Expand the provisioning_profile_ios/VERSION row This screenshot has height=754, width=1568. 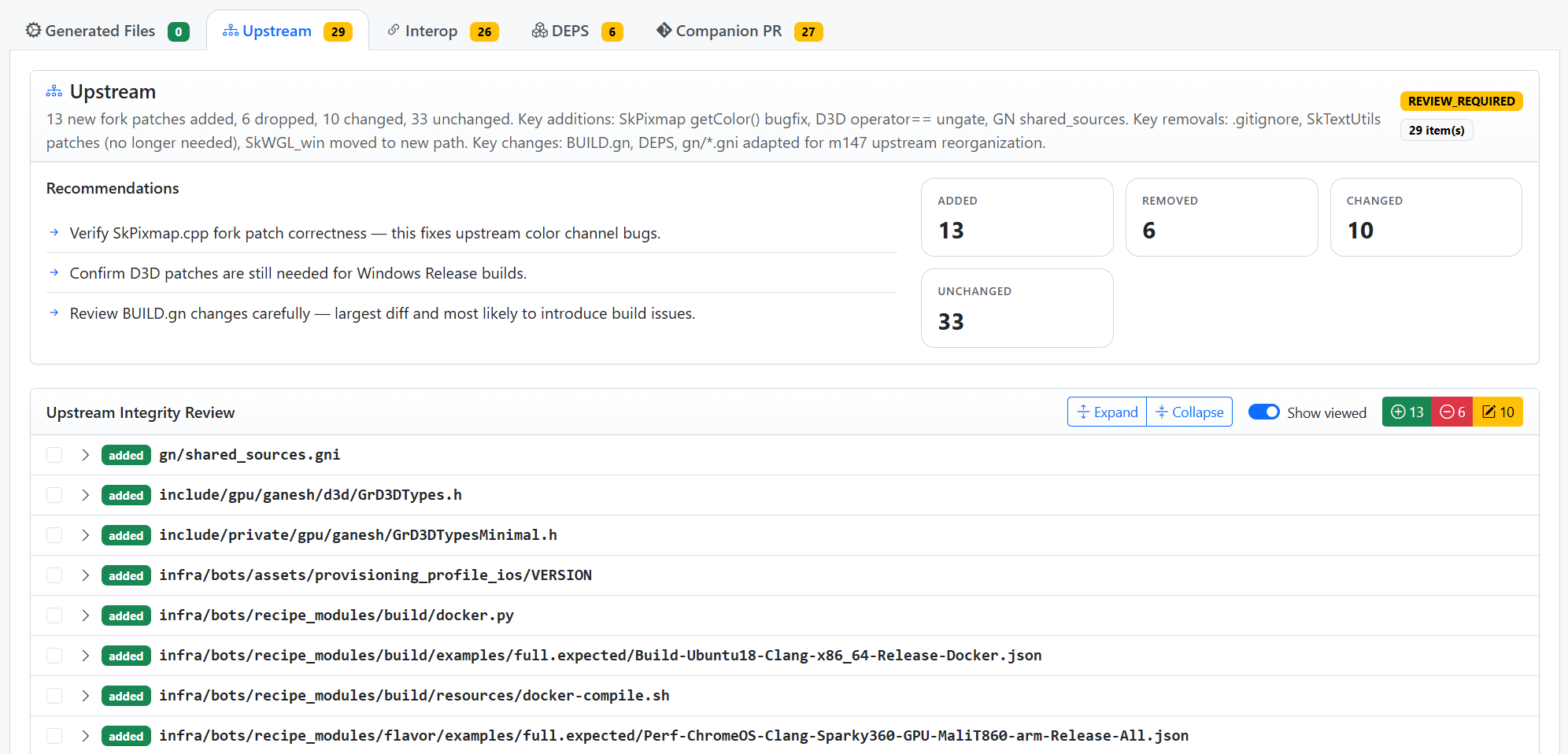[x=85, y=575]
